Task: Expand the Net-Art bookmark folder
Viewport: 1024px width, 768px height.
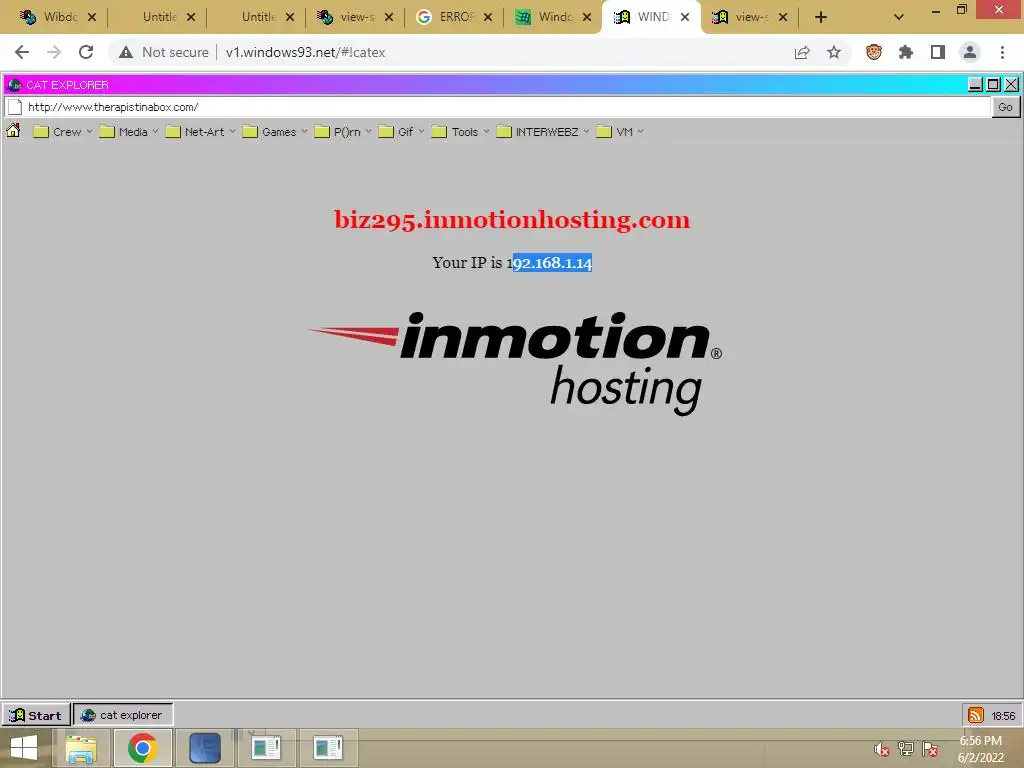Action: point(200,132)
